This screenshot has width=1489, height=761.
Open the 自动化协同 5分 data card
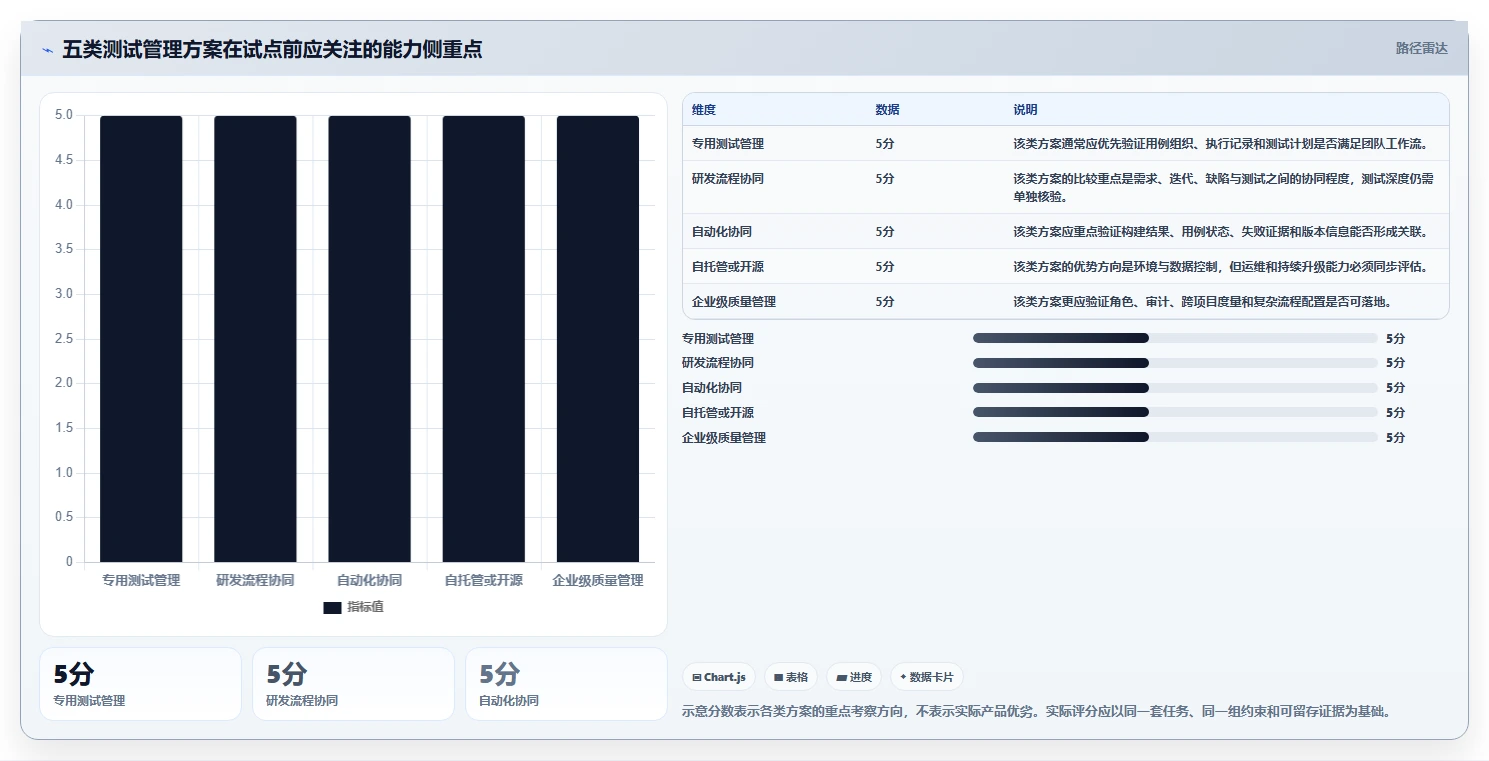point(566,684)
